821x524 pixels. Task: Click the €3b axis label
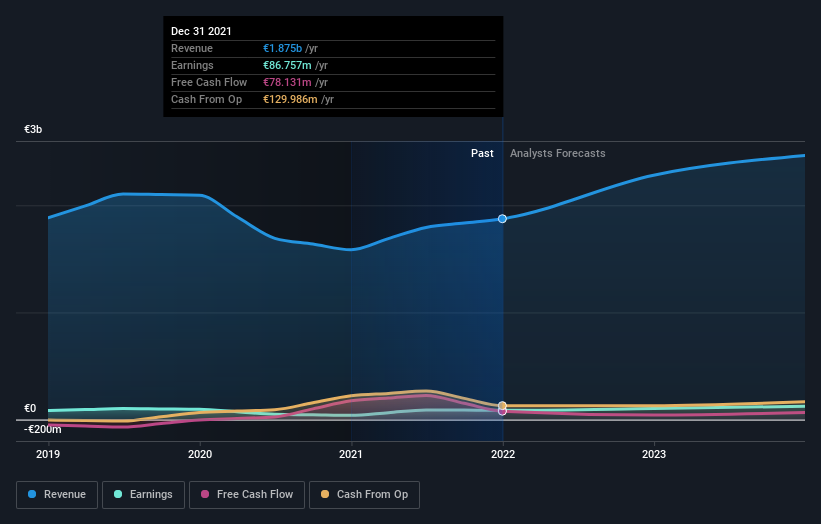pos(33,129)
